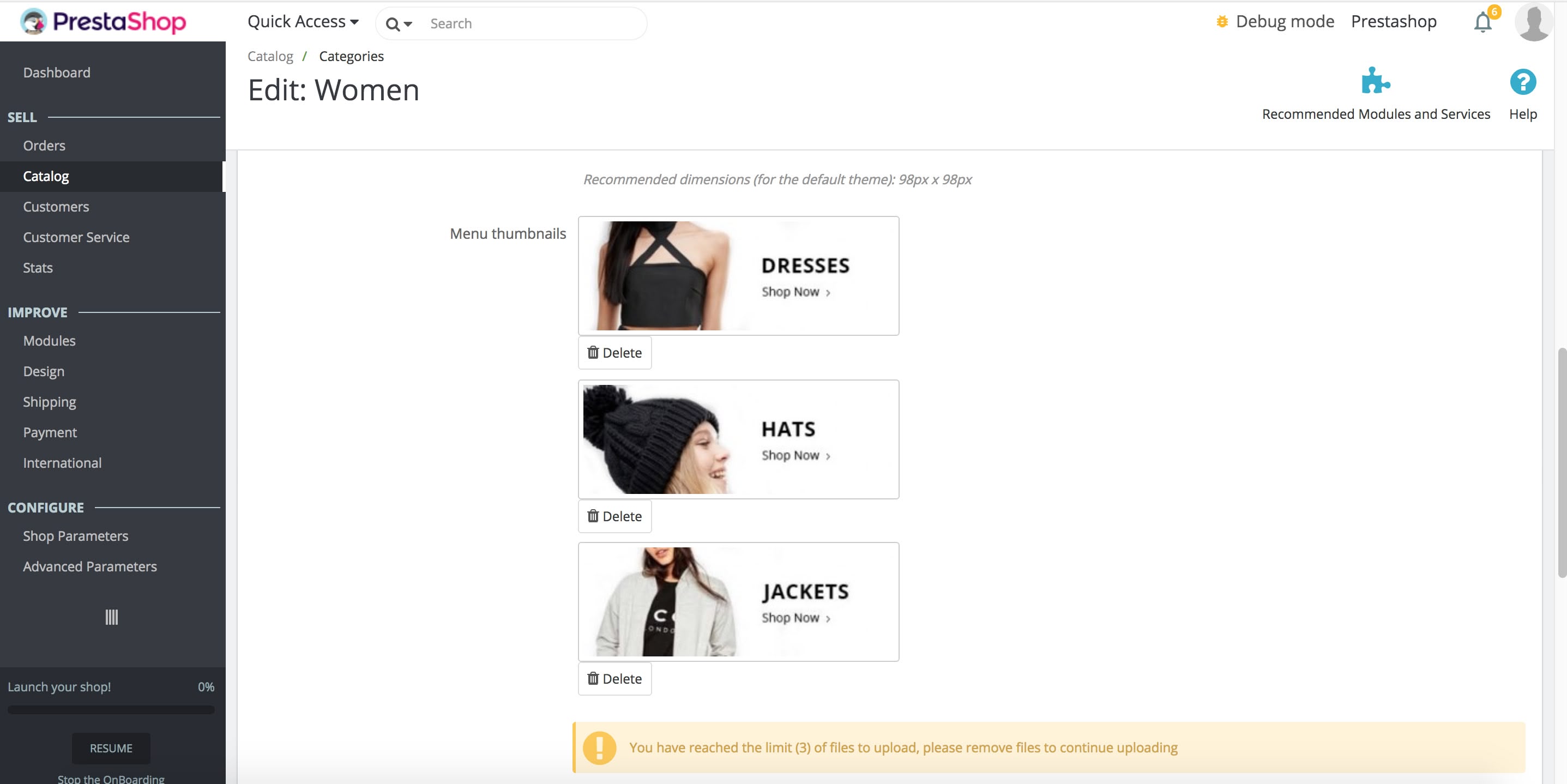This screenshot has height=784, width=1567.
Task: Open Dashboard in the sidebar
Action: [57, 73]
